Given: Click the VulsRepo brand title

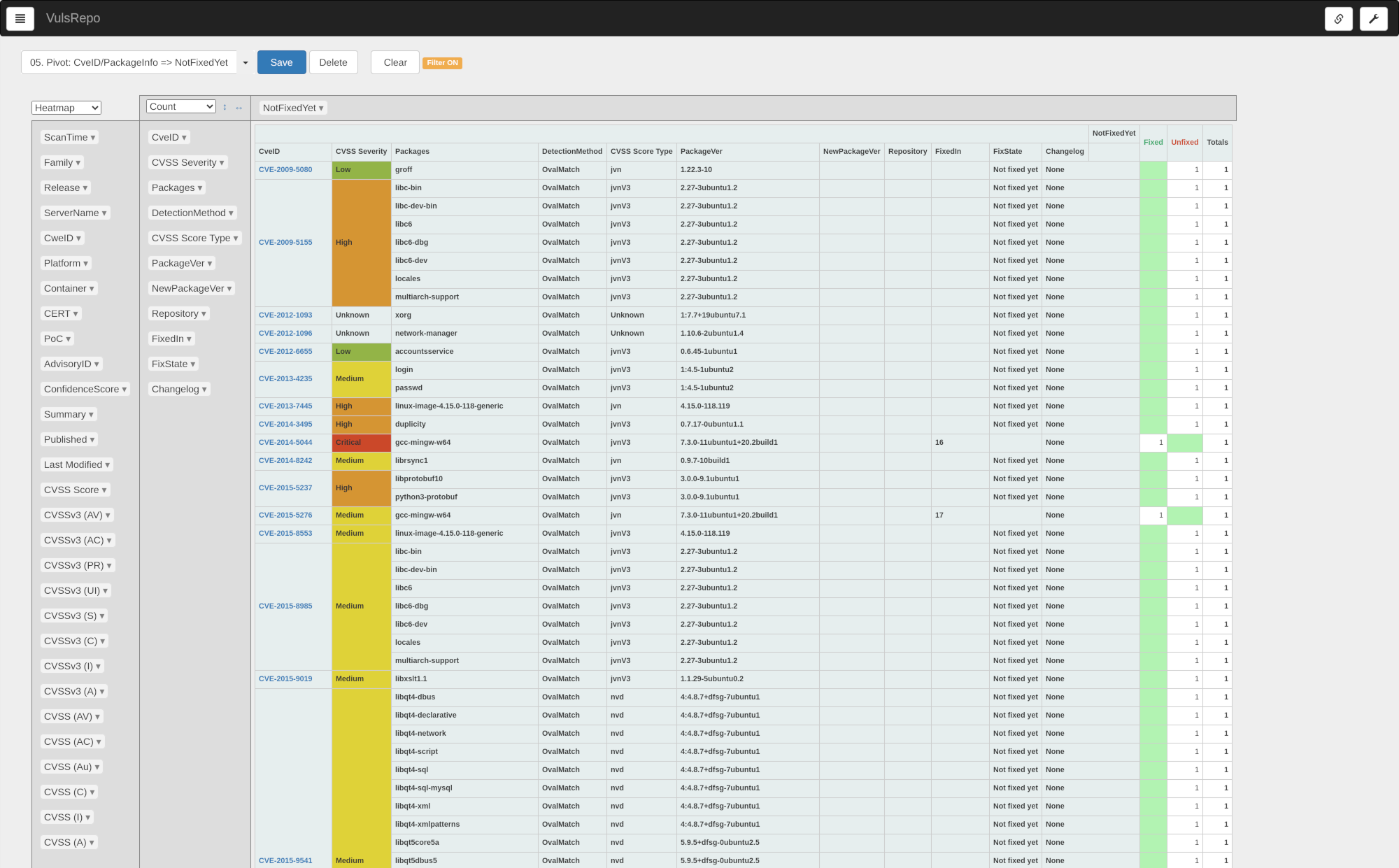Looking at the screenshot, I should pos(73,18).
